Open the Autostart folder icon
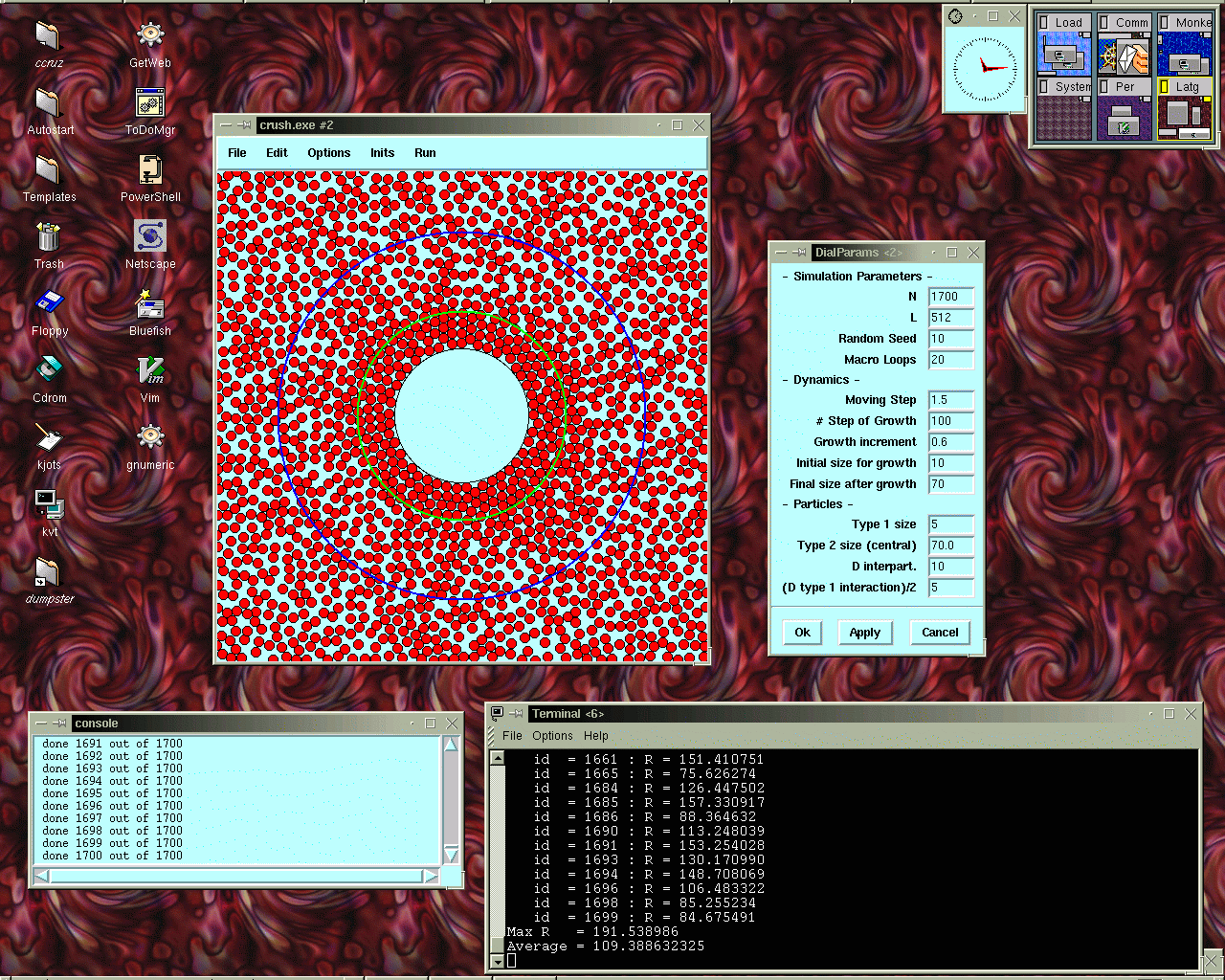The image size is (1225, 980). tap(48, 102)
